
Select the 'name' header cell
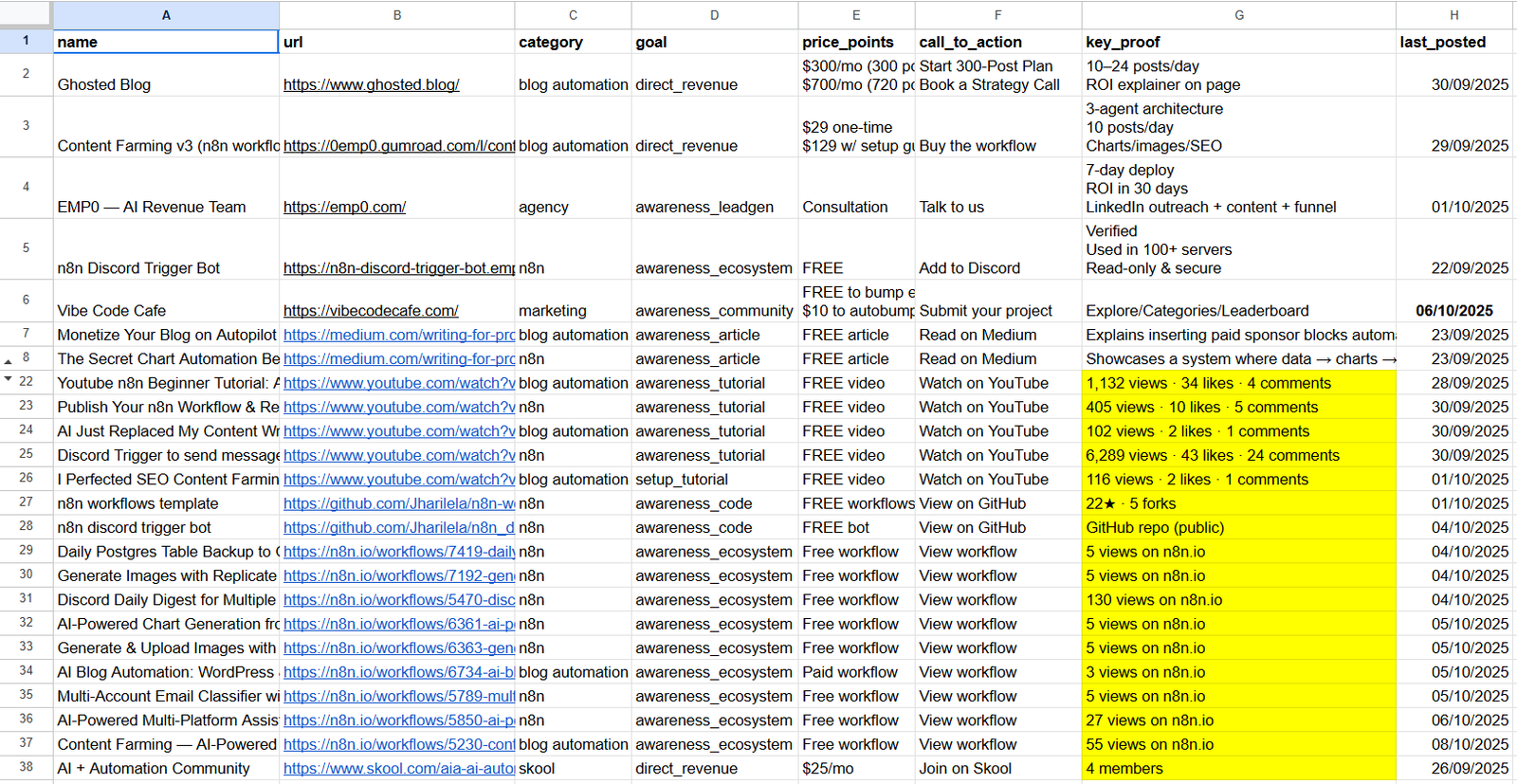click(x=166, y=42)
